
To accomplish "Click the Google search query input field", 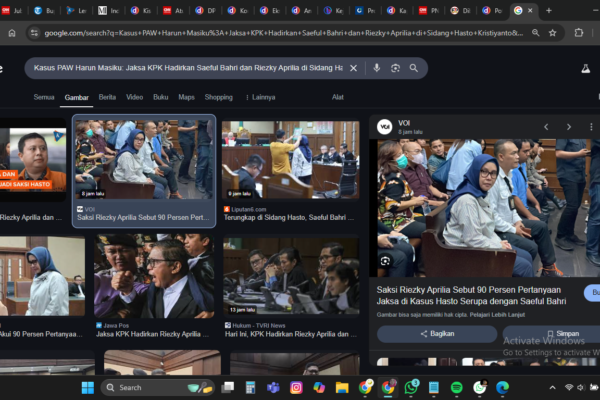I will 188,68.
